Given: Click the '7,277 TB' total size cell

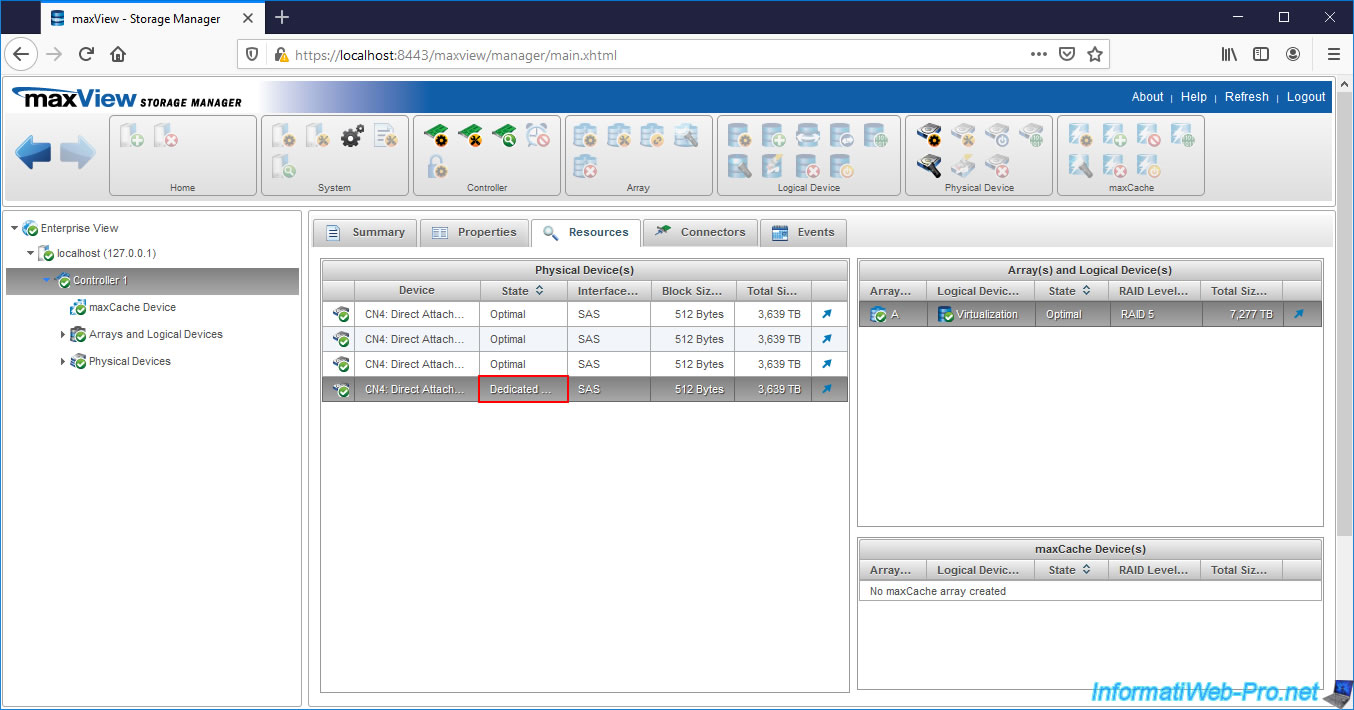Looking at the screenshot, I should 1241,314.
